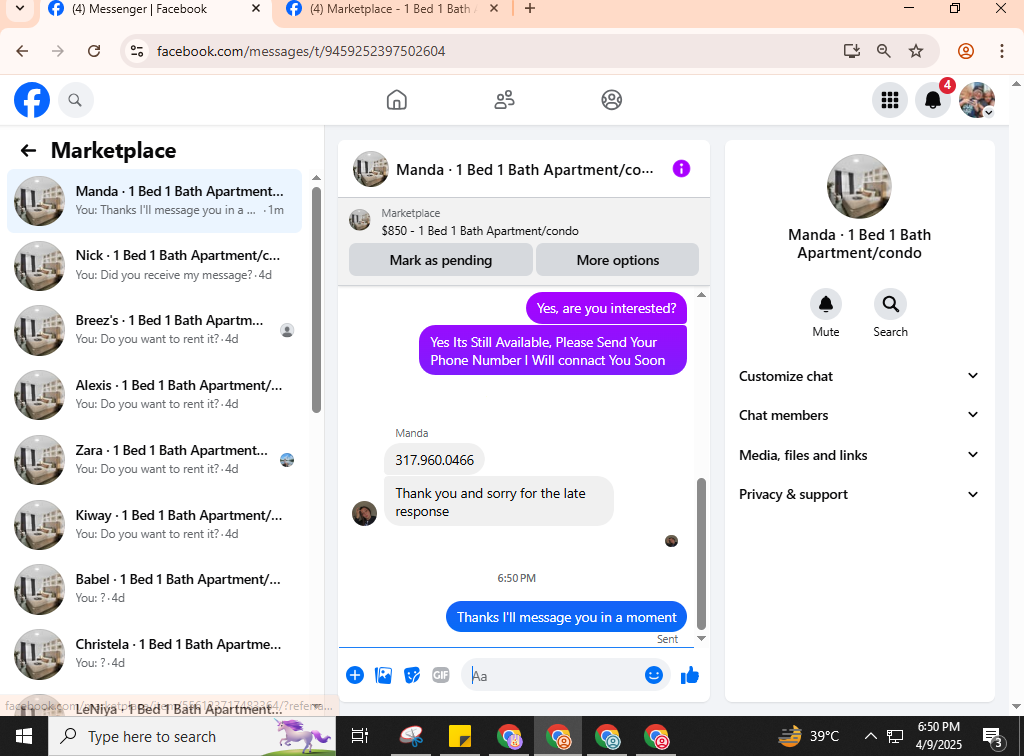Open the Chrome profile icon
Screen dimensions: 1024x756
pos(966,51)
